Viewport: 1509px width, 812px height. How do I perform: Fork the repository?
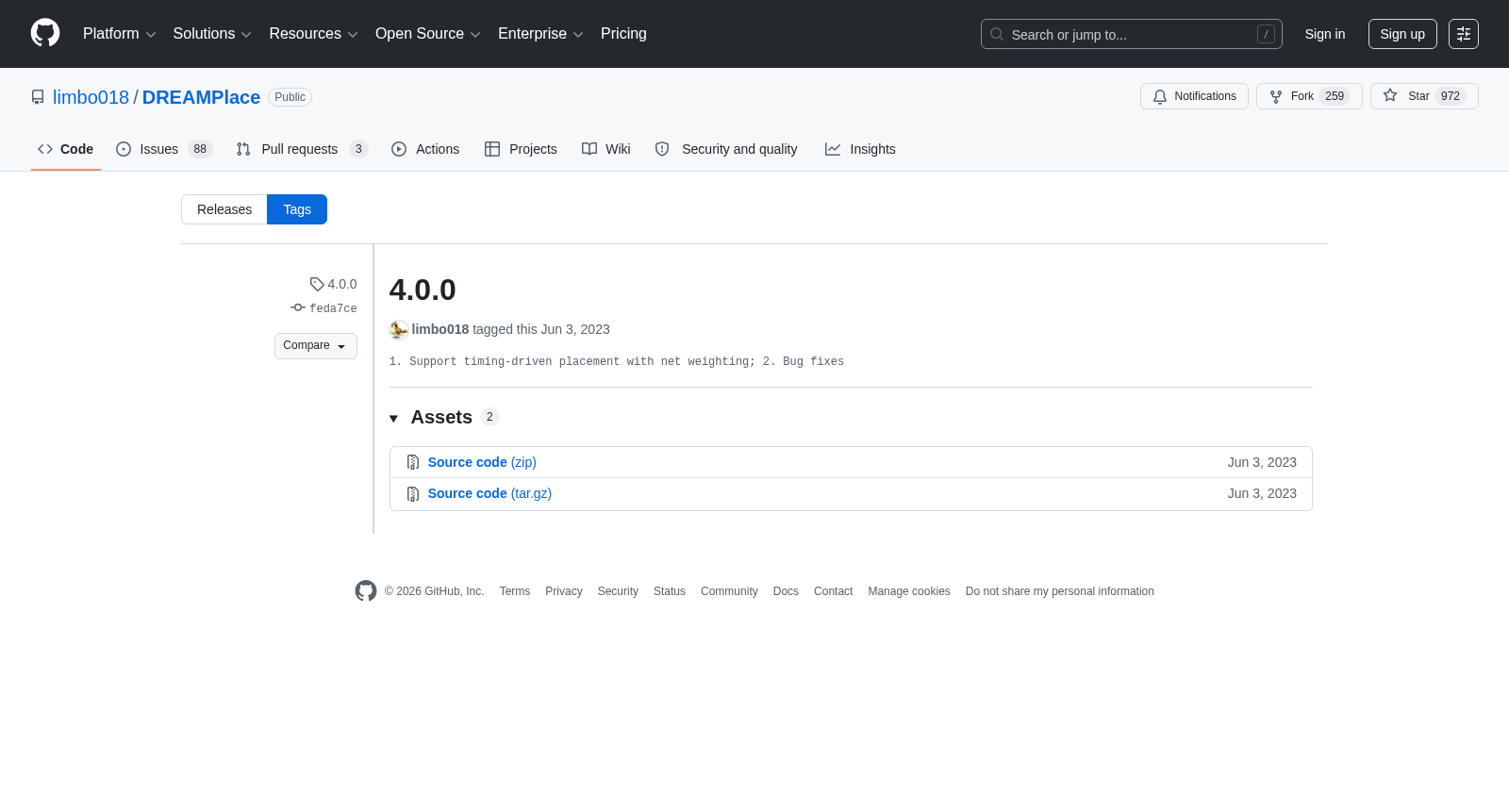click(x=1309, y=96)
